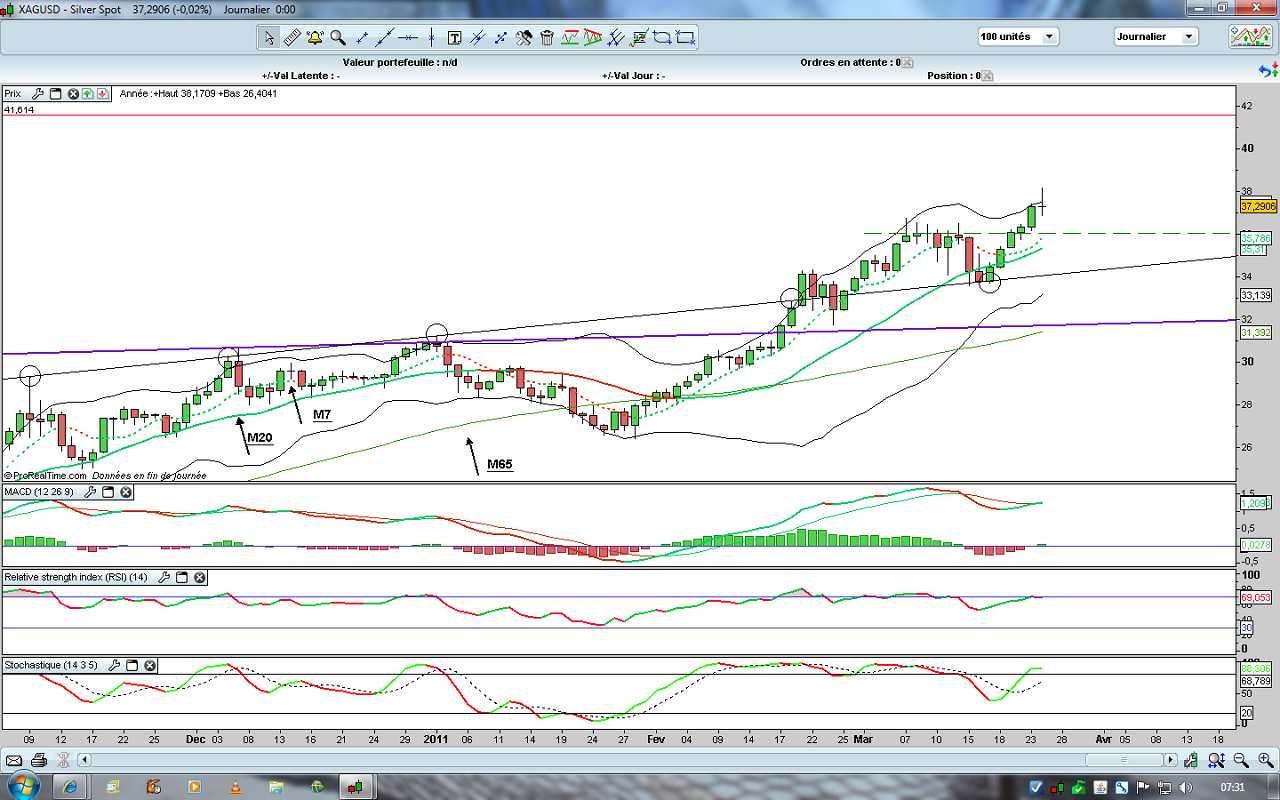
Task: Select the ruler measurement tool
Action: (292, 38)
